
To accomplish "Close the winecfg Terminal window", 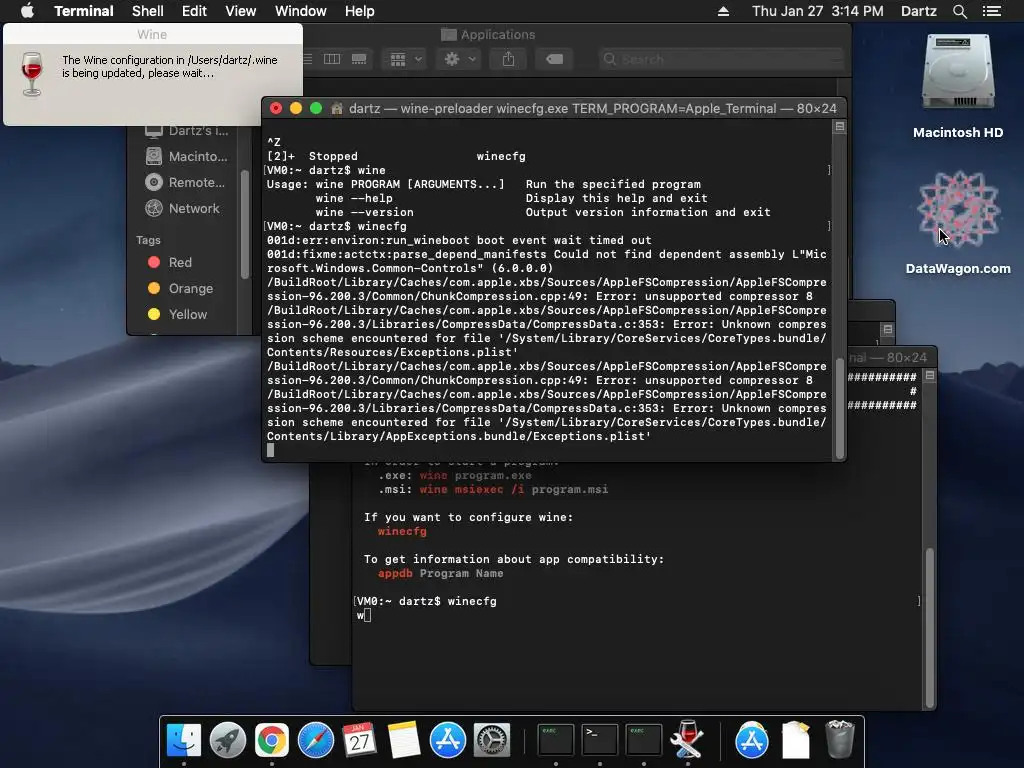I will 276,108.
